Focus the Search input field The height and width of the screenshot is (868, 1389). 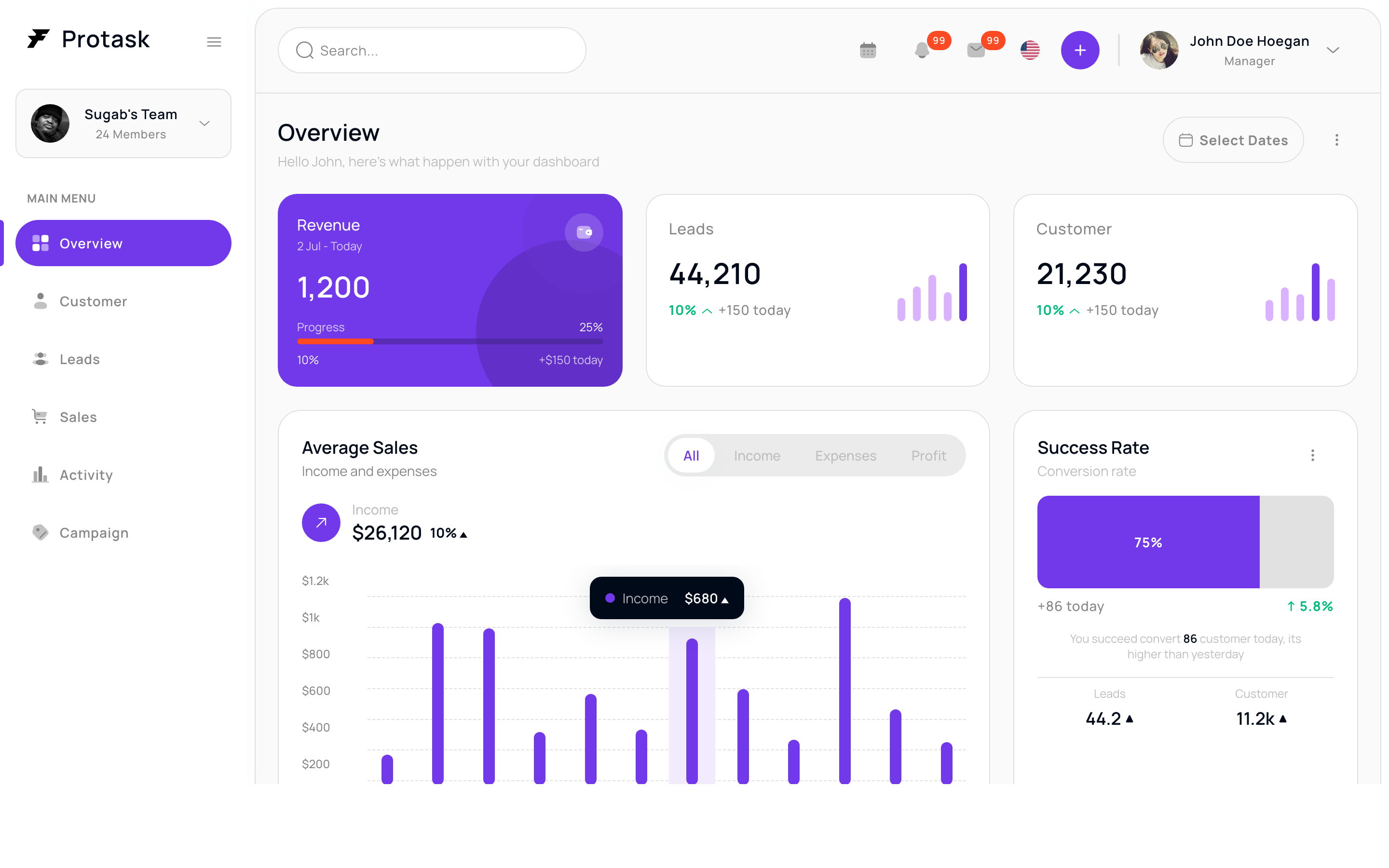[x=432, y=51]
